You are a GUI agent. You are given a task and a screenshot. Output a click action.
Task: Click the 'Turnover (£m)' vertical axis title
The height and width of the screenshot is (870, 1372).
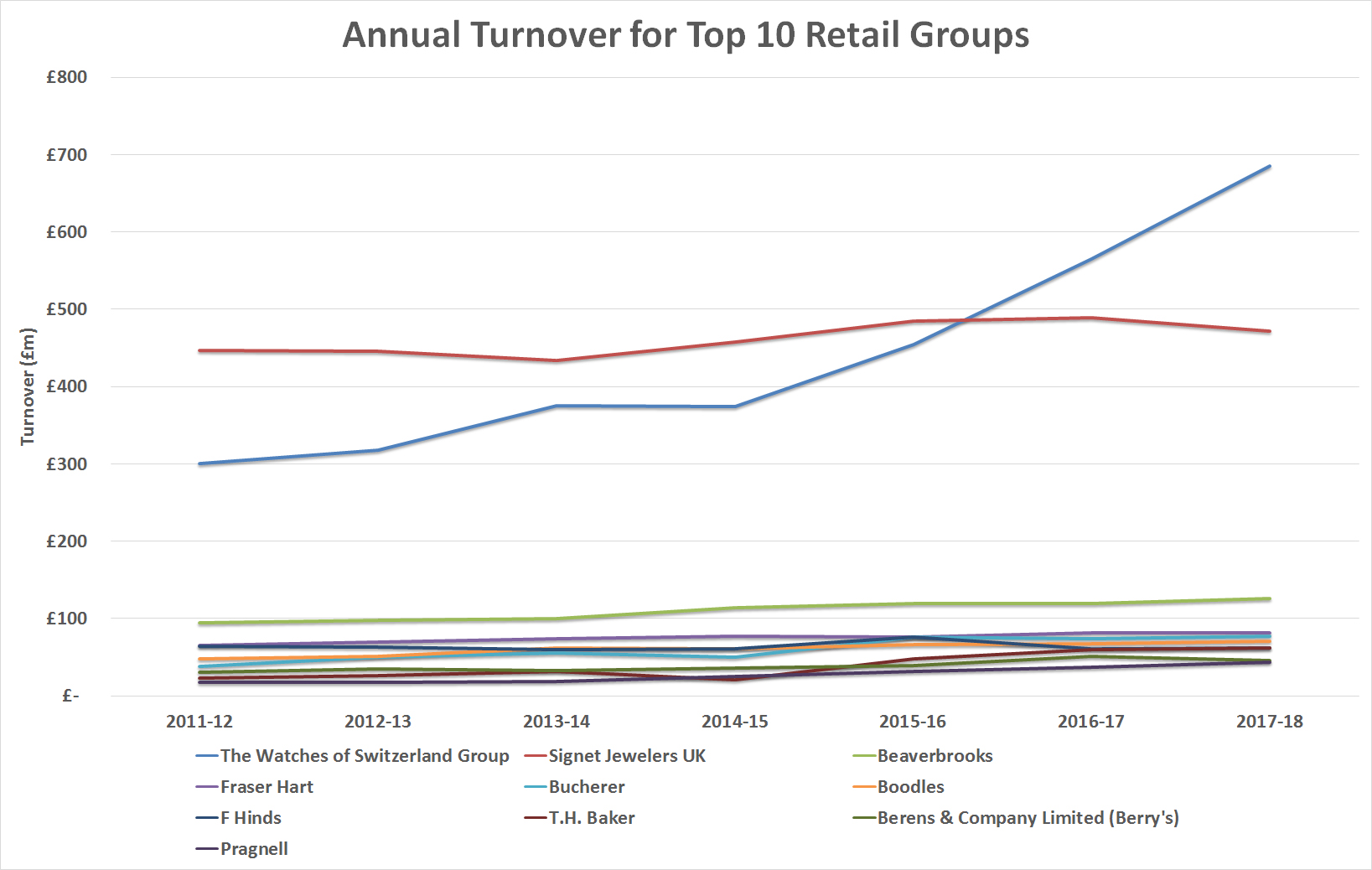28,386
